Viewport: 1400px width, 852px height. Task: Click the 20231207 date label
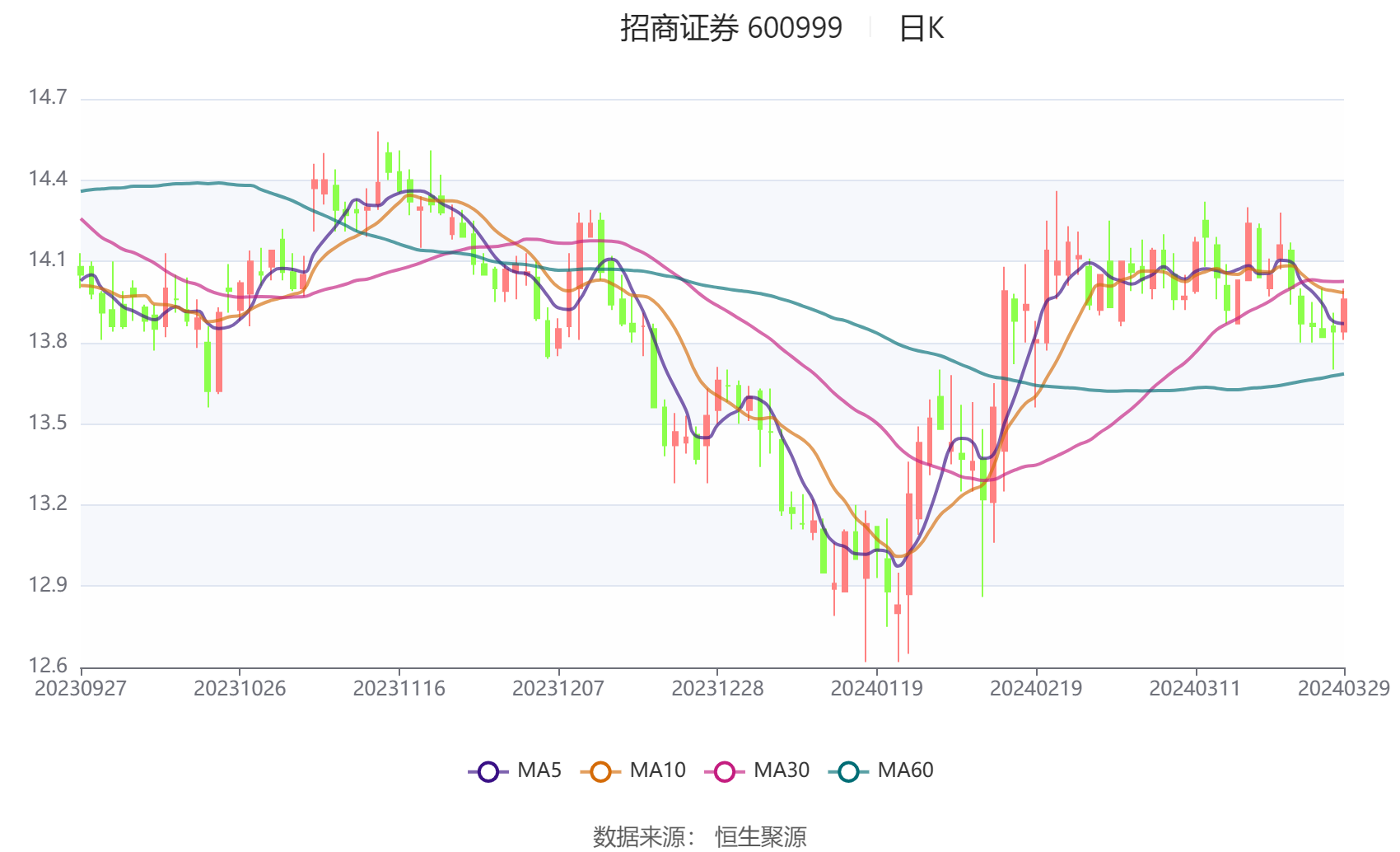coord(558,689)
